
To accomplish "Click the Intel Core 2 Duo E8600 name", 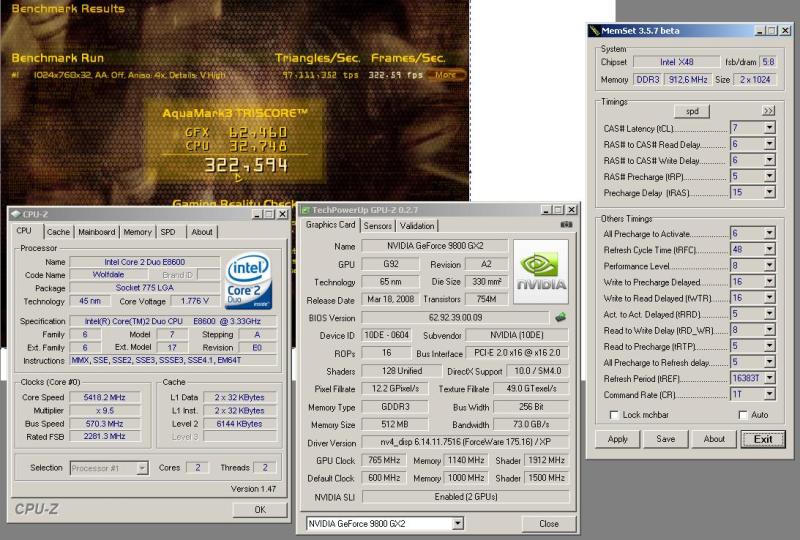I will 145,262.
